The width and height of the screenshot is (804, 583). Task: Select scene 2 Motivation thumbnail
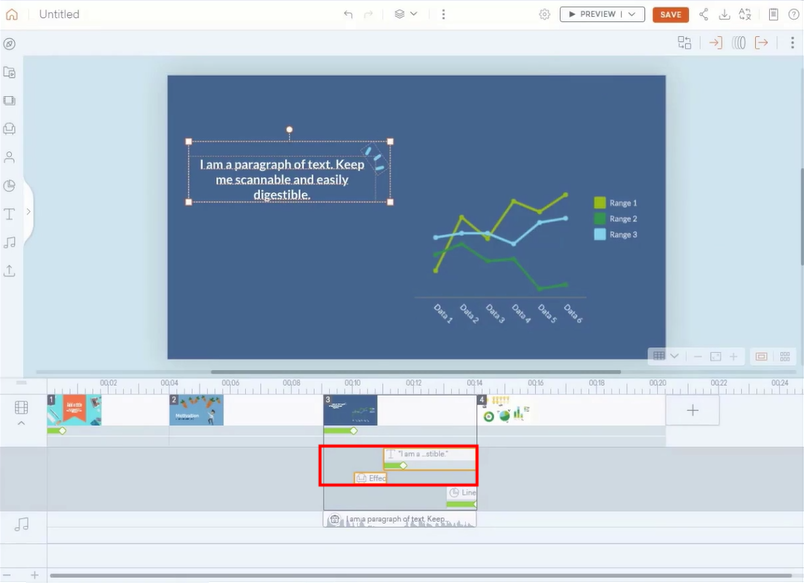(196, 410)
